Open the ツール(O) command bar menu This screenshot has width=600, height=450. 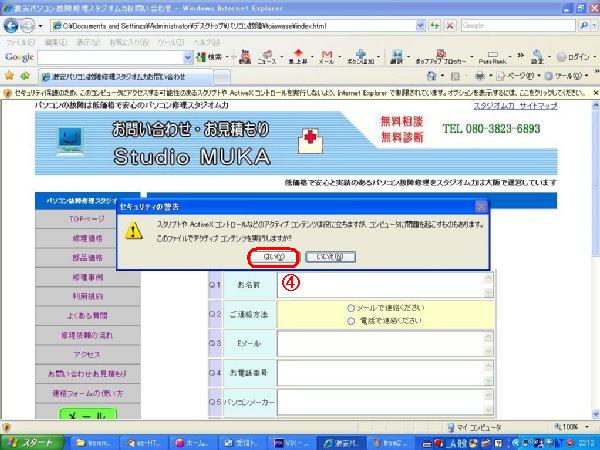(566, 76)
